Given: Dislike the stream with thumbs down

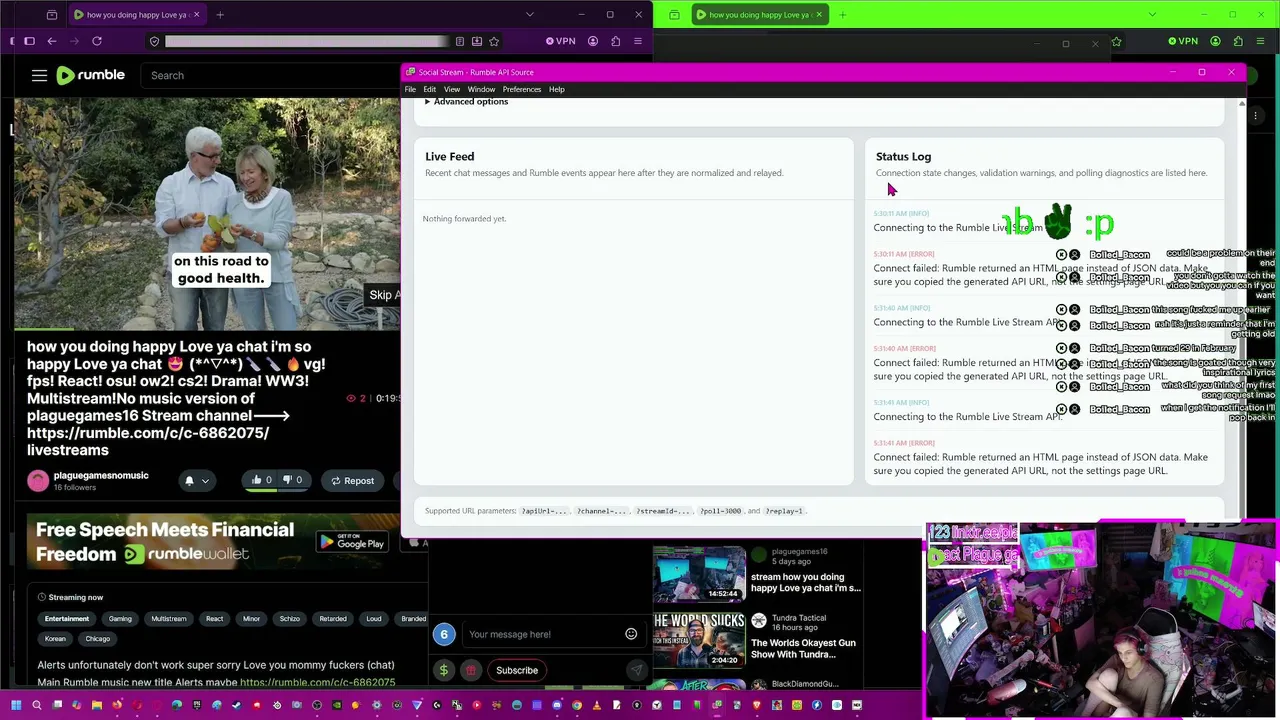Looking at the screenshot, I should tap(292, 481).
